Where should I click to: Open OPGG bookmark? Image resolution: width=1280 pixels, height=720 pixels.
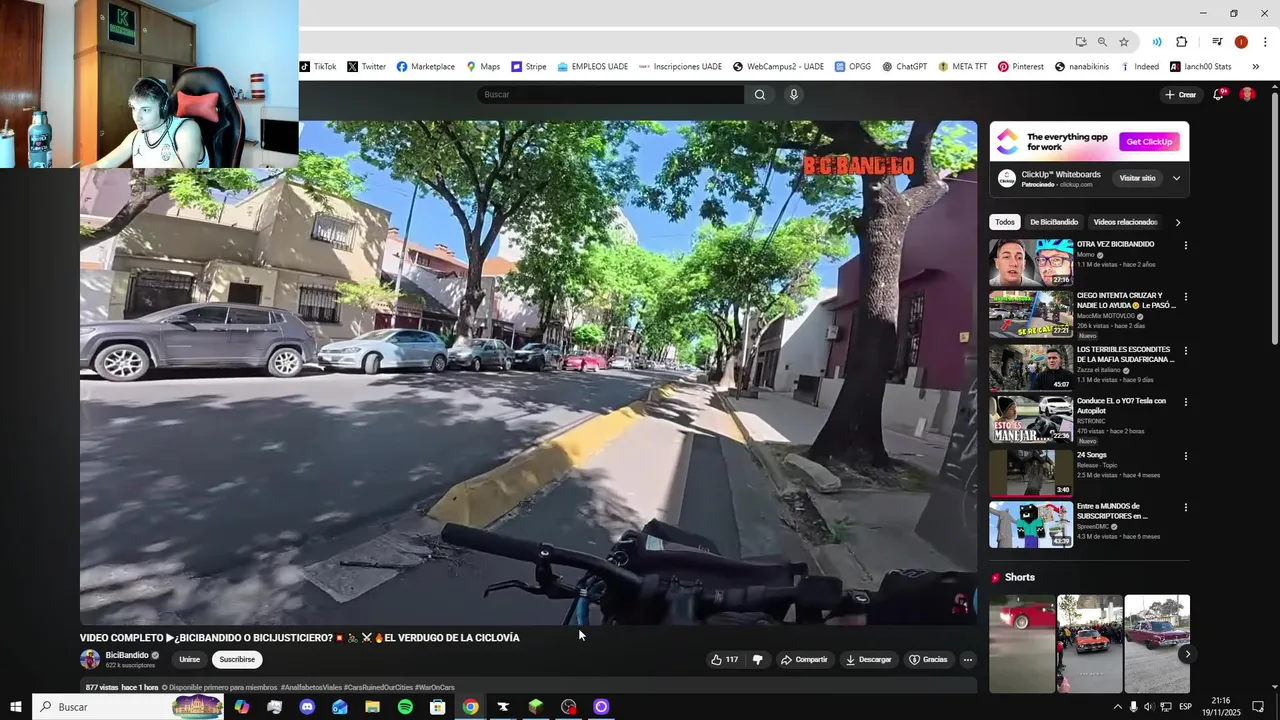(852, 67)
